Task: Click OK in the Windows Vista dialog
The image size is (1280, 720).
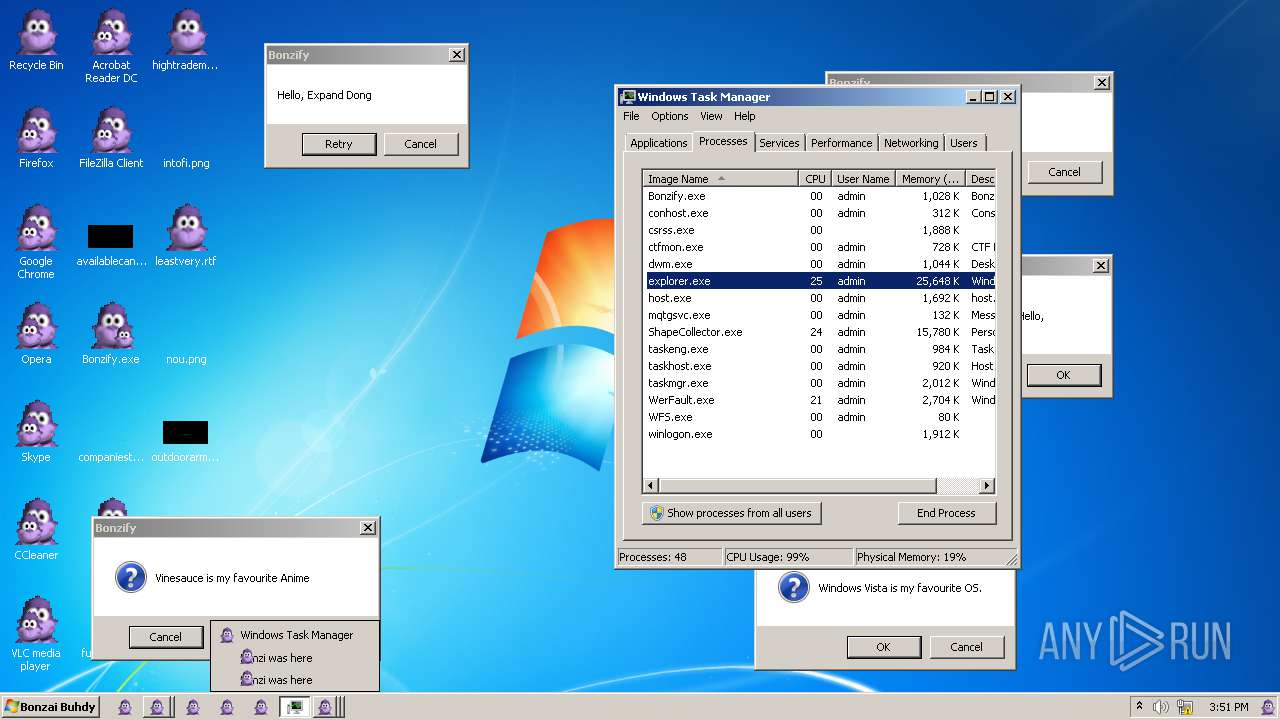Action: pos(883,647)
